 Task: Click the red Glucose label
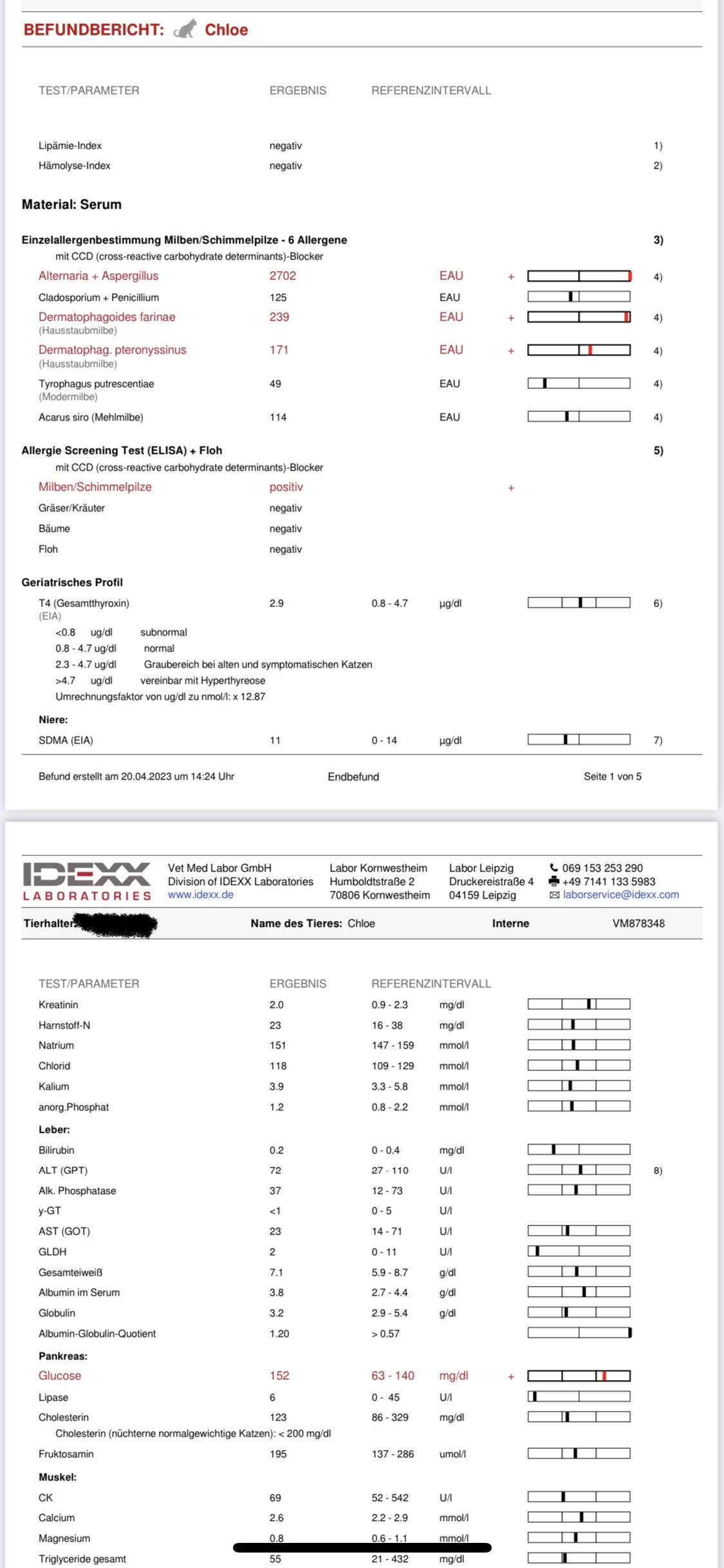[x=60, y=1376]
